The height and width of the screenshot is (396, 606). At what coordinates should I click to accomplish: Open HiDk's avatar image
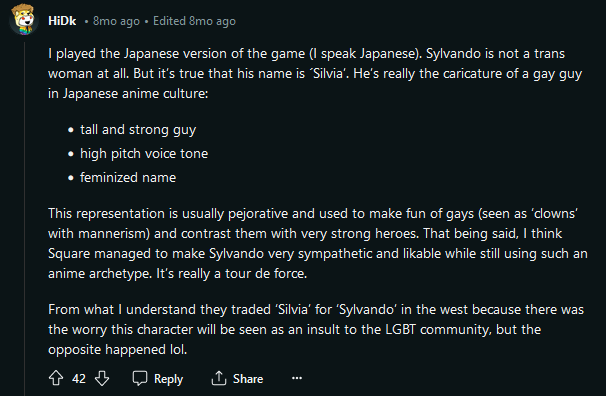point(24,19)
